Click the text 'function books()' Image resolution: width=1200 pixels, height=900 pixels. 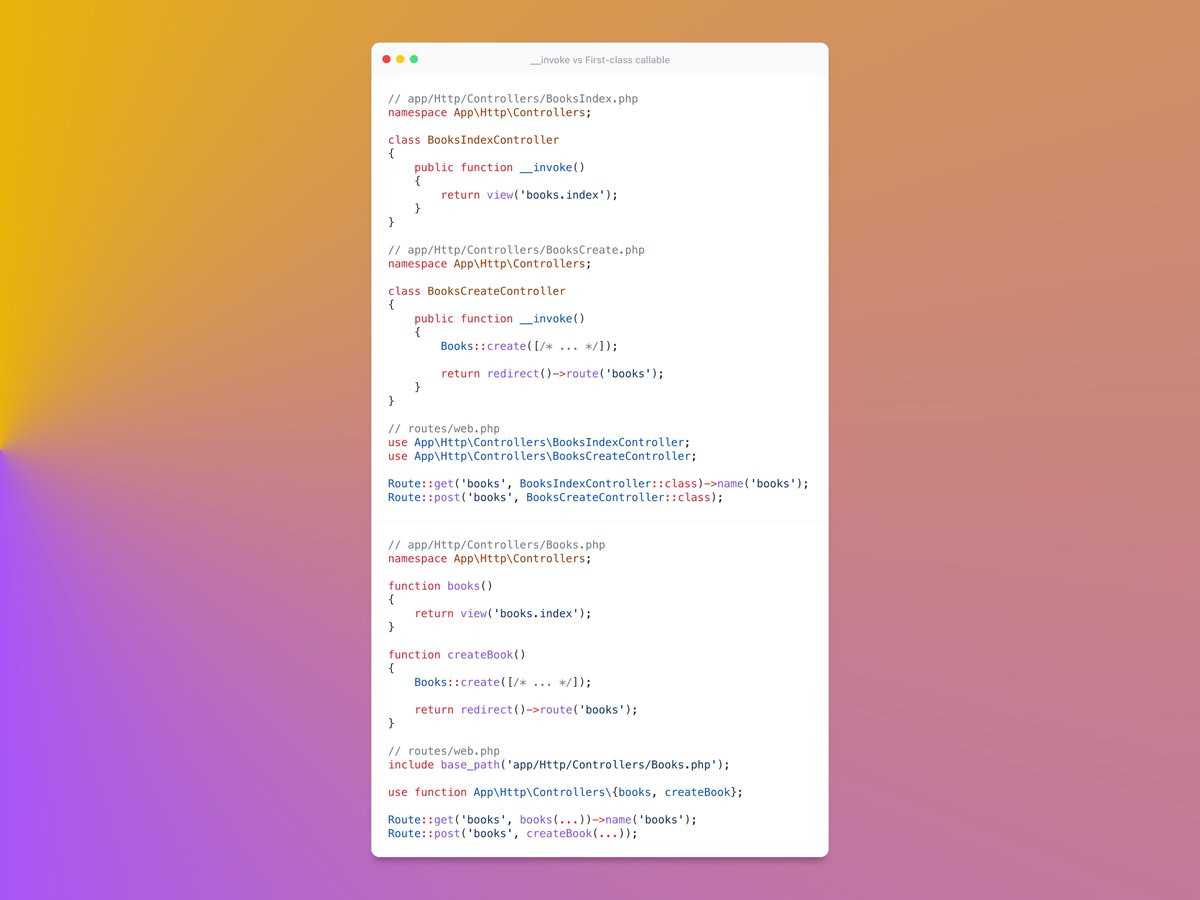point(441,586)
